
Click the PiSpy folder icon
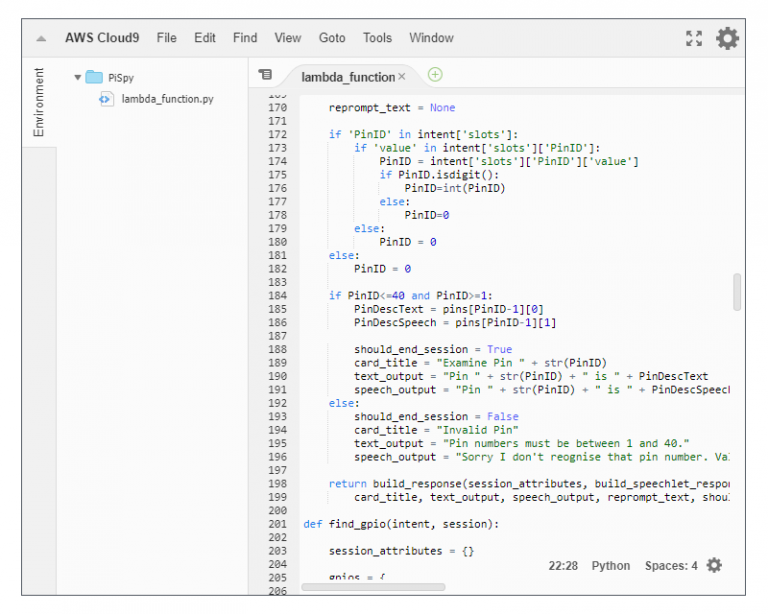tap(94, 77)
